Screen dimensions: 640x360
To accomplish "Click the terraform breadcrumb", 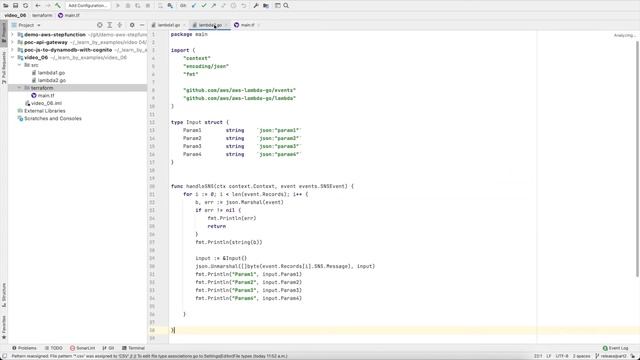I will (42, 16).
